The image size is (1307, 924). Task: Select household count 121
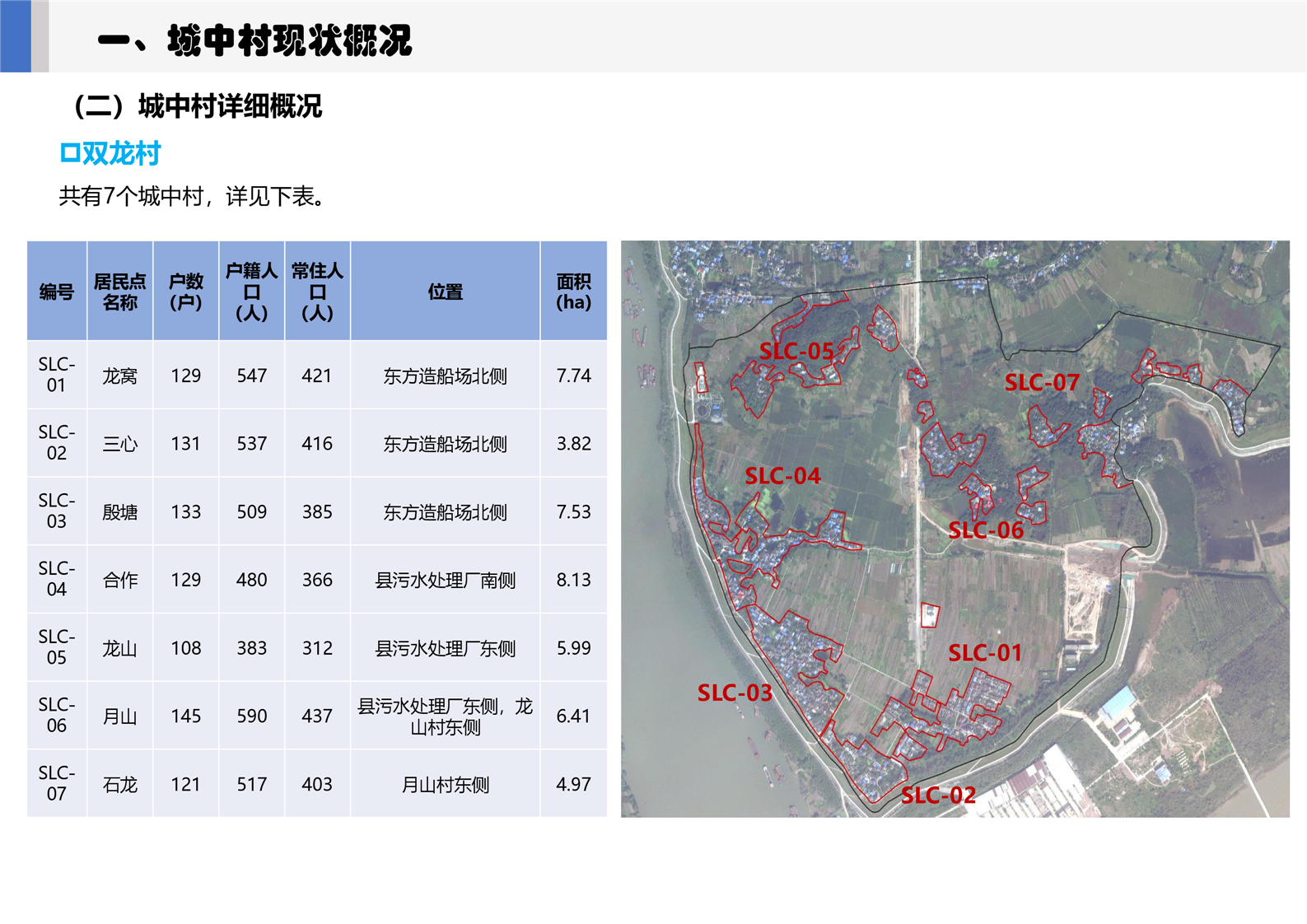186,785
